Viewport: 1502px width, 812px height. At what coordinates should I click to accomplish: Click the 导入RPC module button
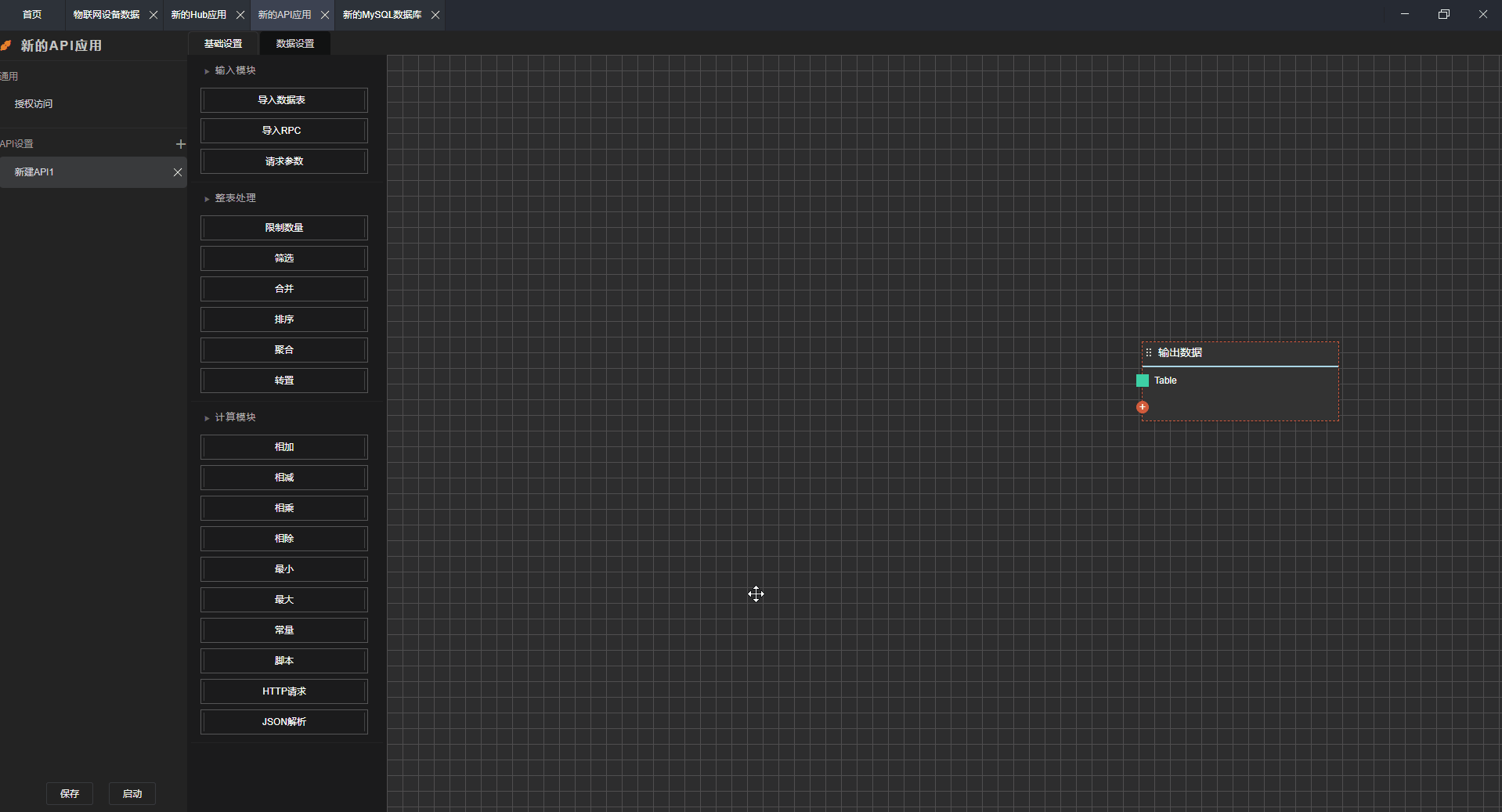(x=284, y=131)
